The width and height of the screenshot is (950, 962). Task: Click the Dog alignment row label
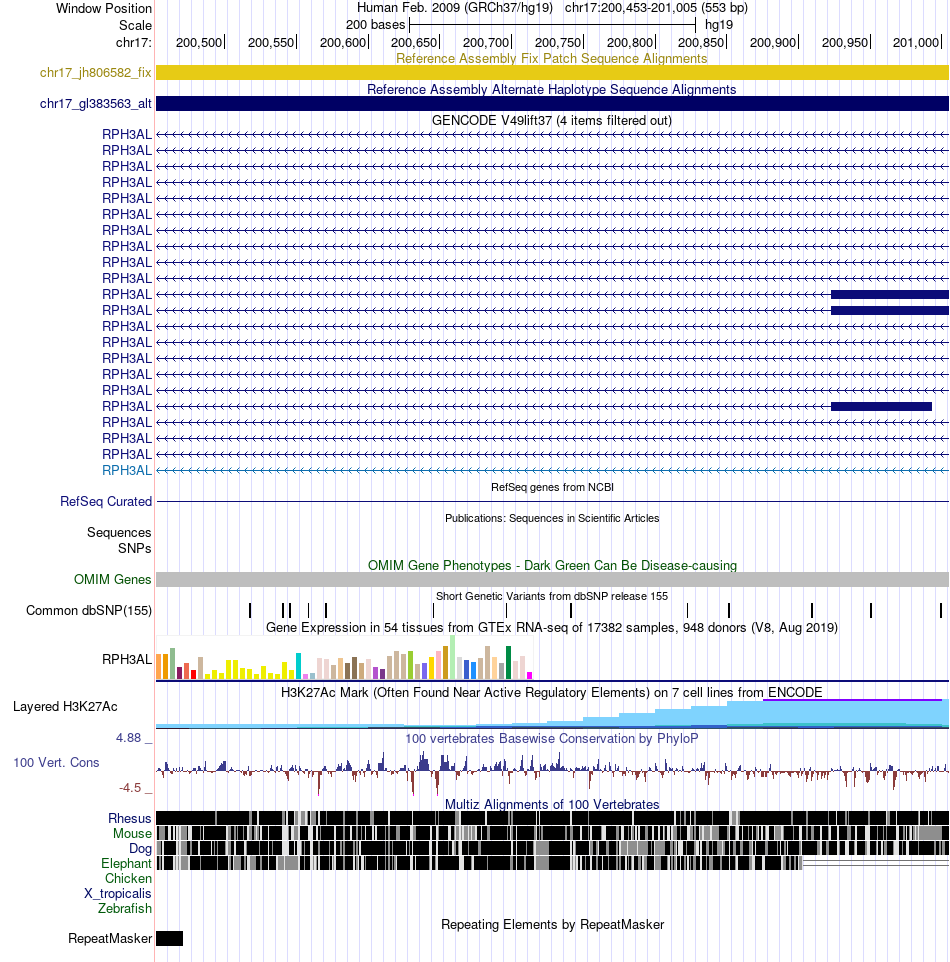point(140,848)
